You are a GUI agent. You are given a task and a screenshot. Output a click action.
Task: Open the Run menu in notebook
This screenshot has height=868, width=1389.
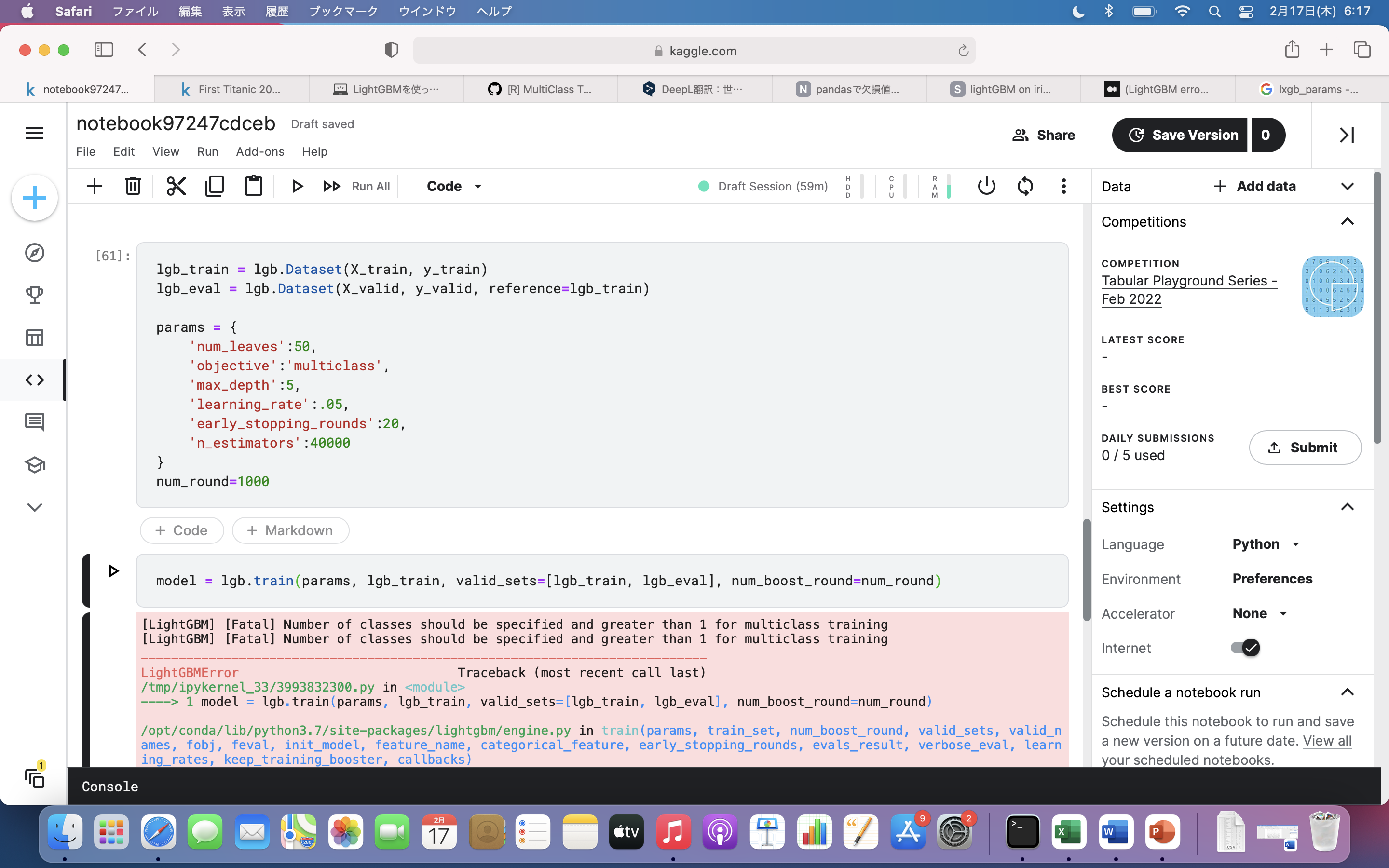pos(207,151)
